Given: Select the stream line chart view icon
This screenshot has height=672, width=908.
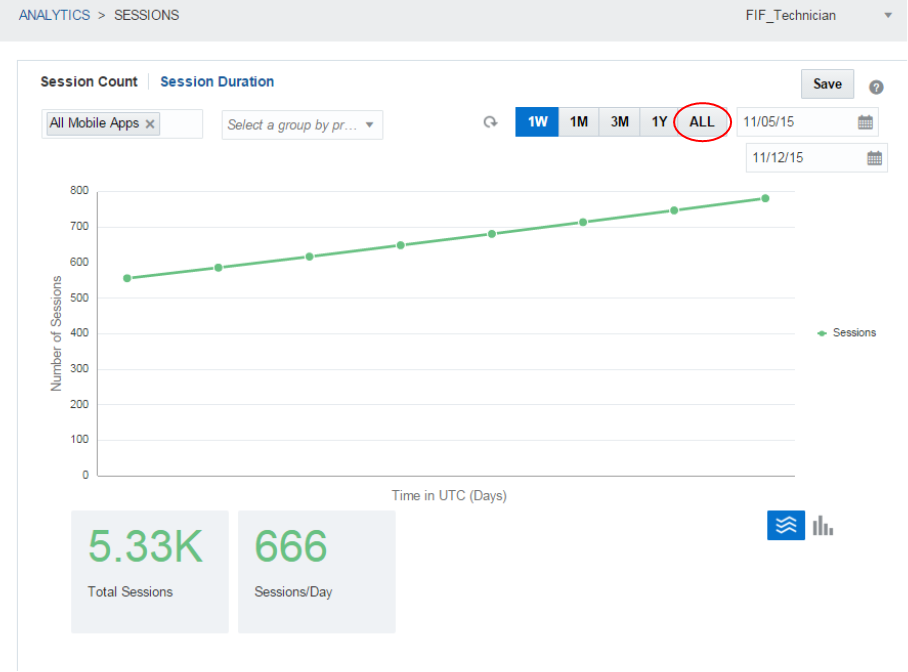Looking at the screenshot, I should 786,524.
